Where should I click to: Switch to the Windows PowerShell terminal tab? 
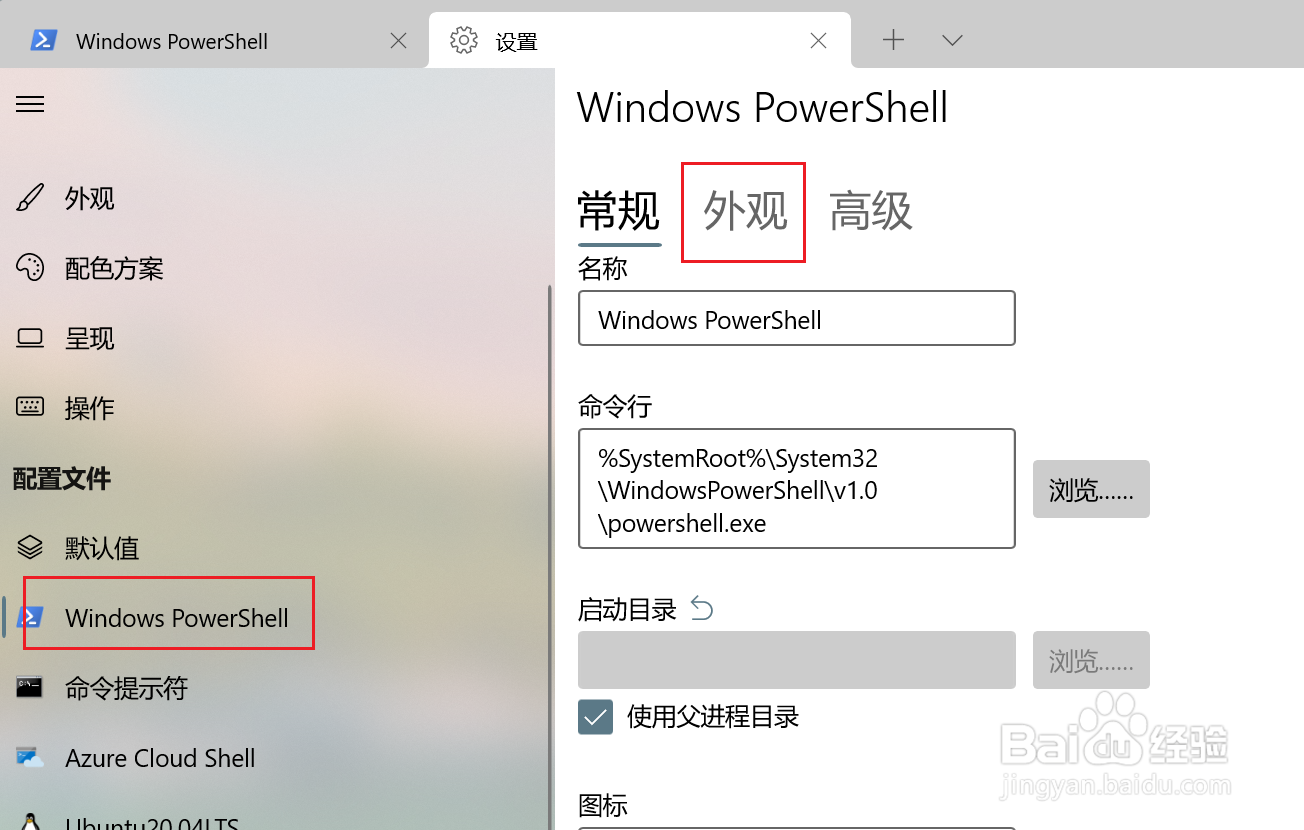click(x=213, y=41)
